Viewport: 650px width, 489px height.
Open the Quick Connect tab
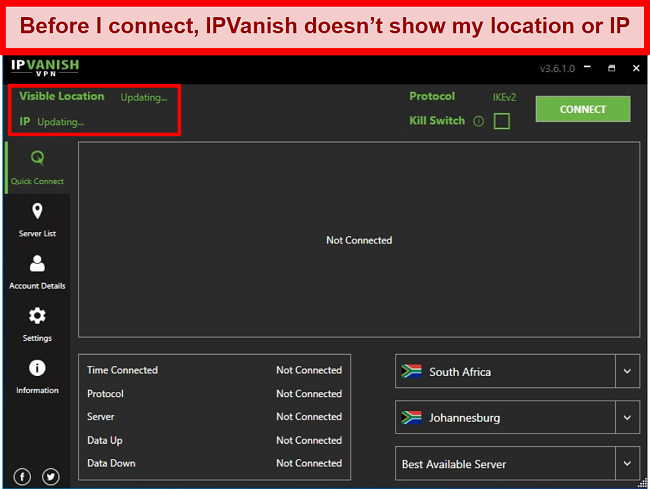tap(37, 168)
